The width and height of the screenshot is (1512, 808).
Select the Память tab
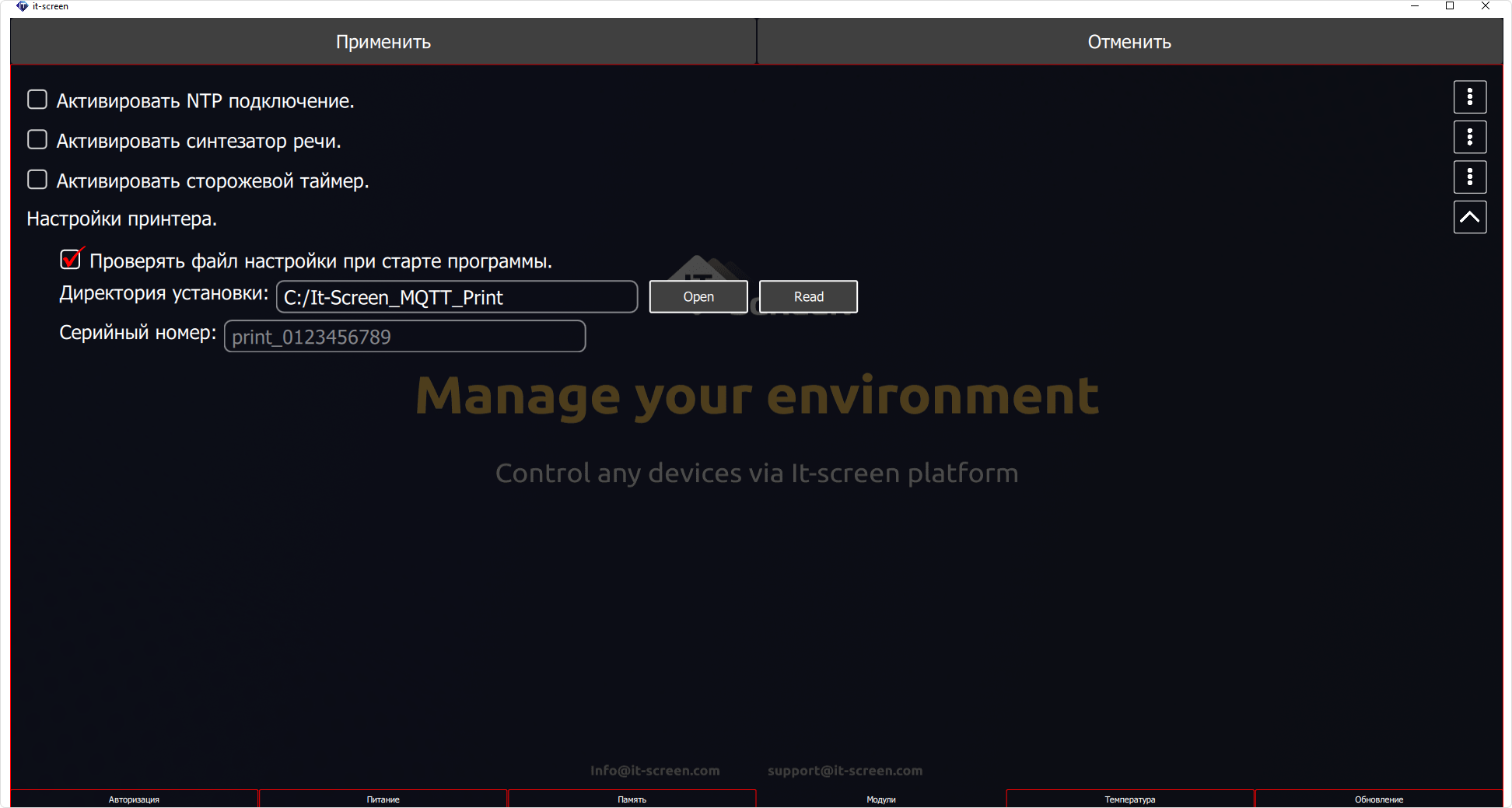click(x=632, y=799)
